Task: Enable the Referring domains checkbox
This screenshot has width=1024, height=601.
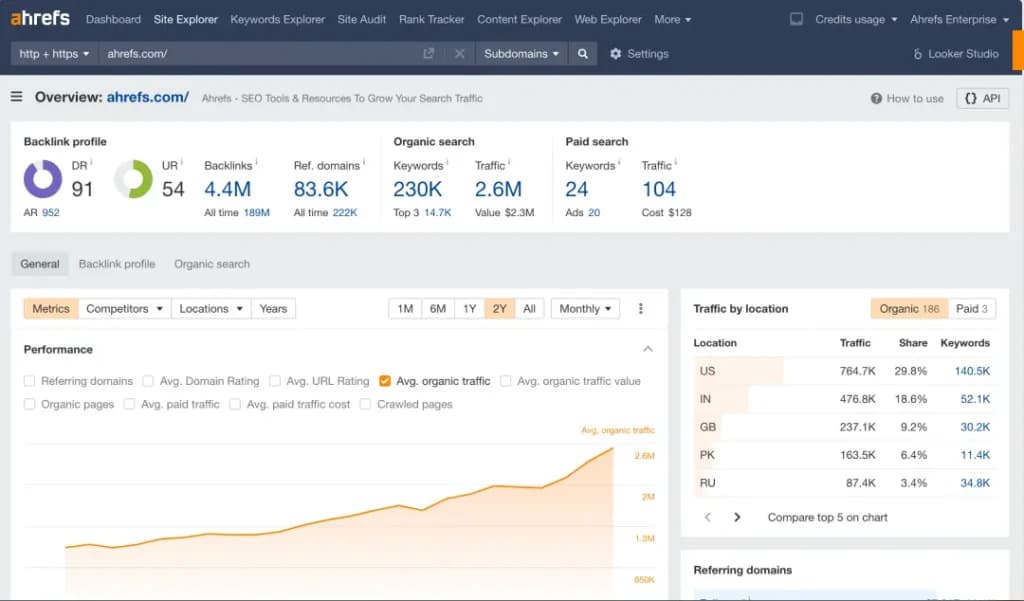Action: pos(29,381)
